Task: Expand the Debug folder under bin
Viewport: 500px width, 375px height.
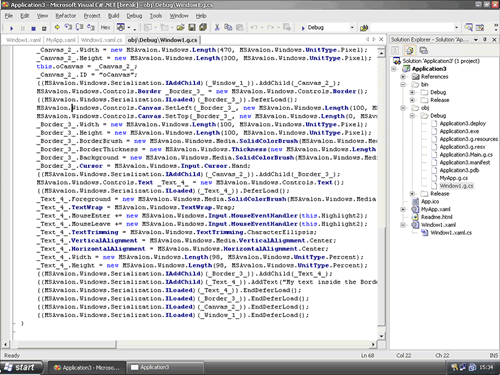Action: point(412,92)
